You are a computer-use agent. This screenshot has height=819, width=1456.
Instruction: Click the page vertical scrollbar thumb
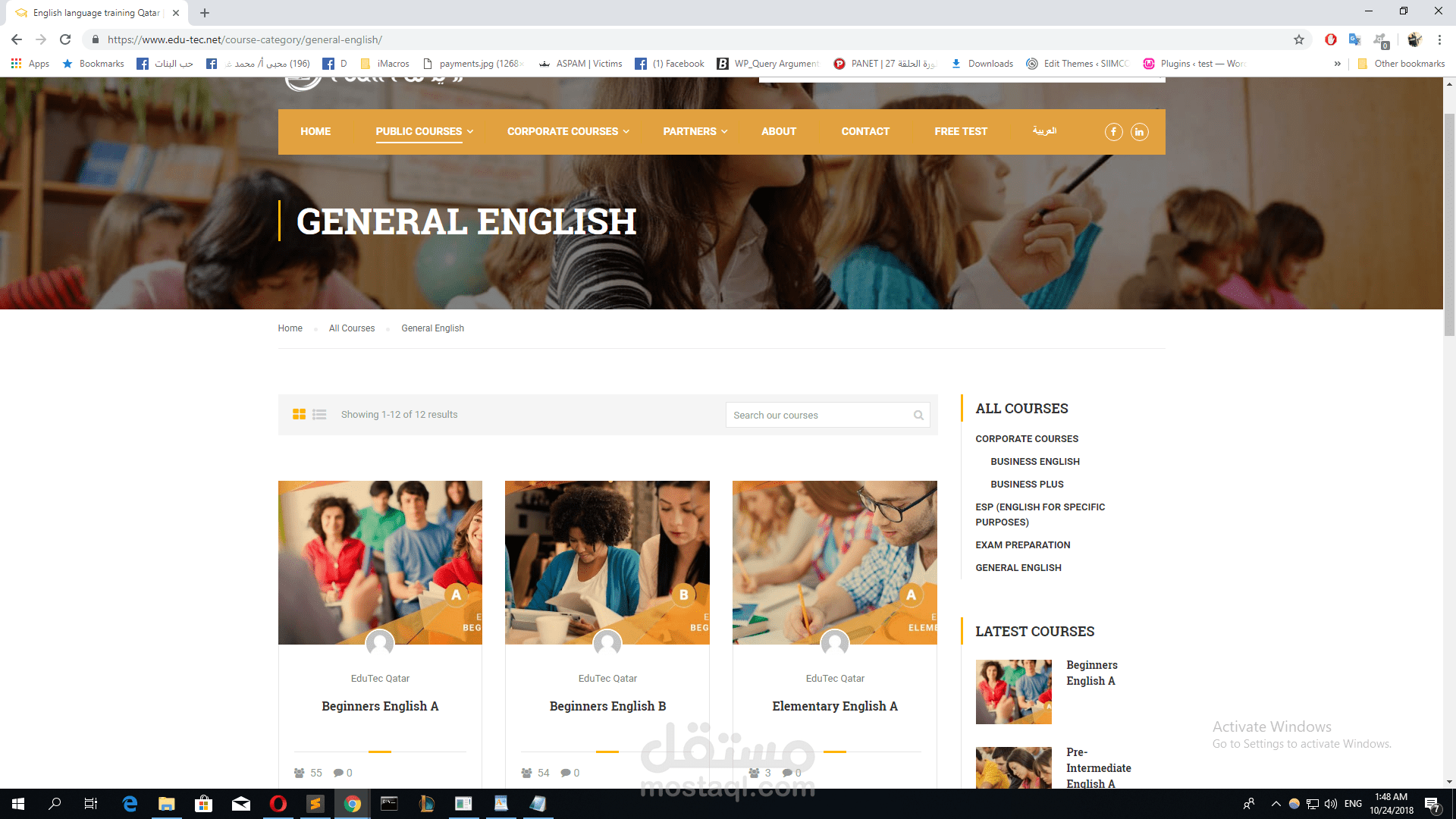1449,224
